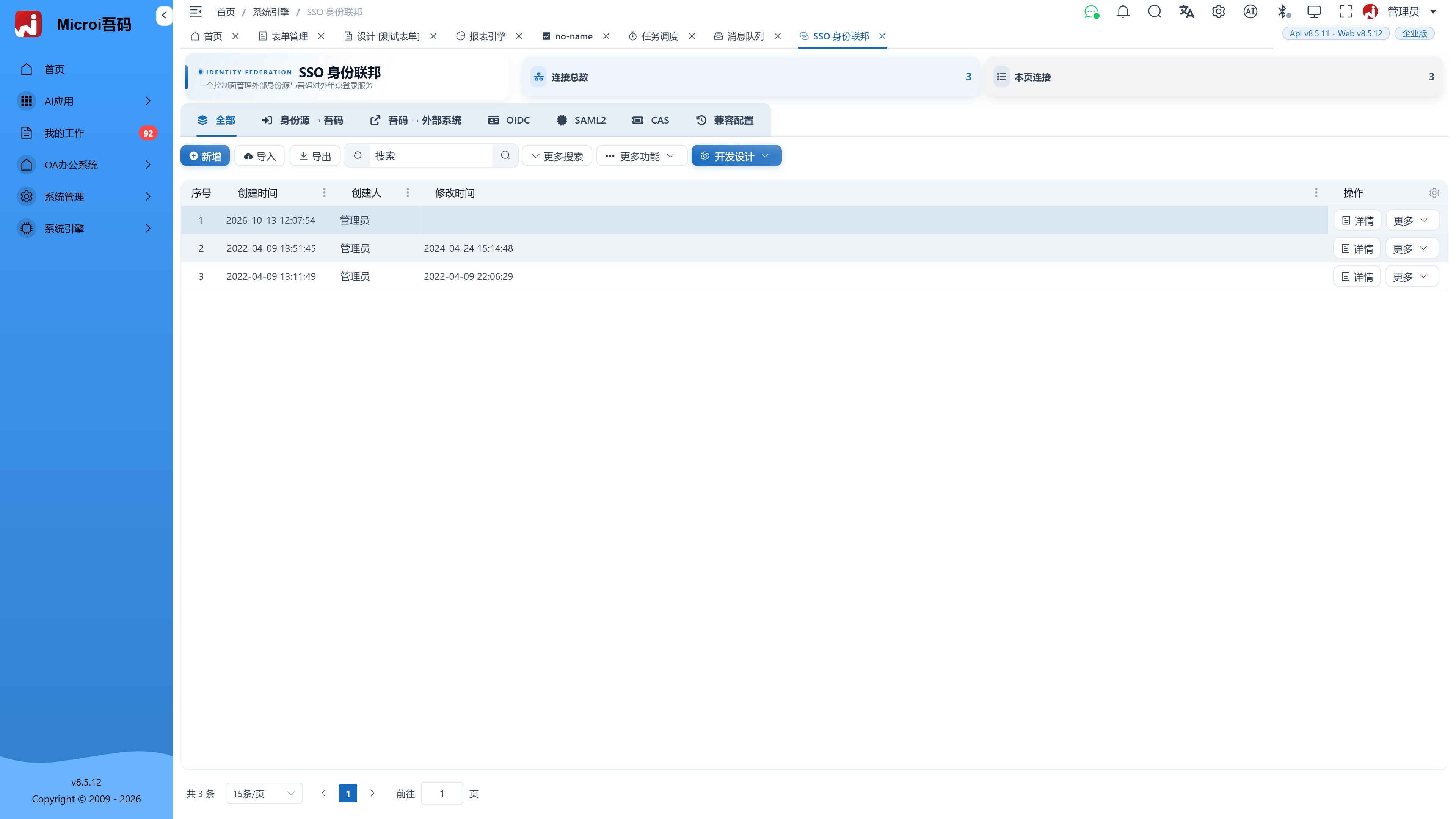1456x819 pixels.
Task: Click the 导出 button
Action: 315,156
